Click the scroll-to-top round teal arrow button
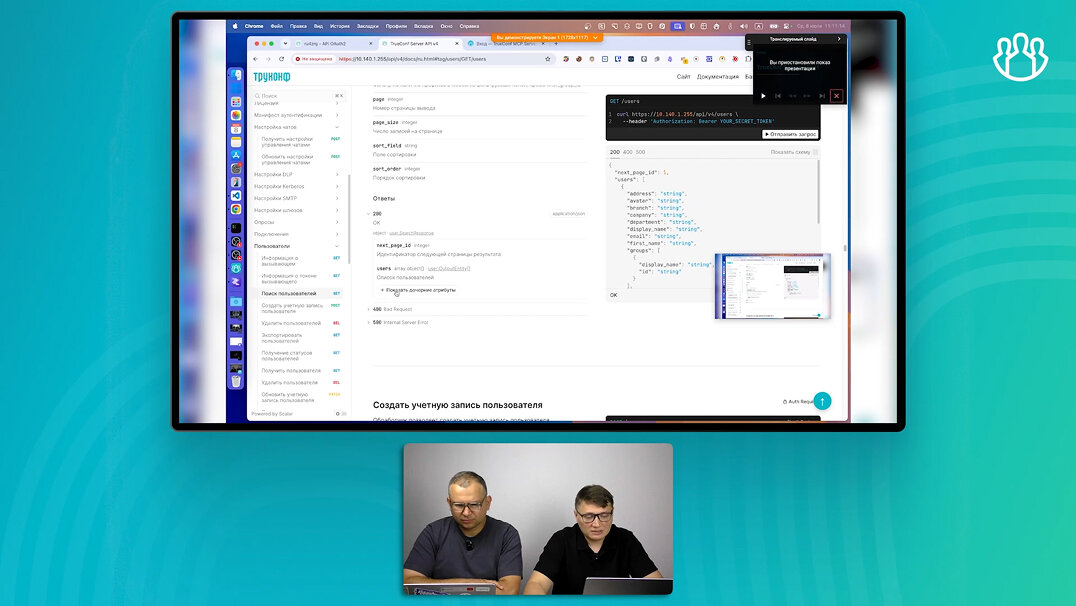Screen dimensions: 1076x606 (x=822, y=401)
